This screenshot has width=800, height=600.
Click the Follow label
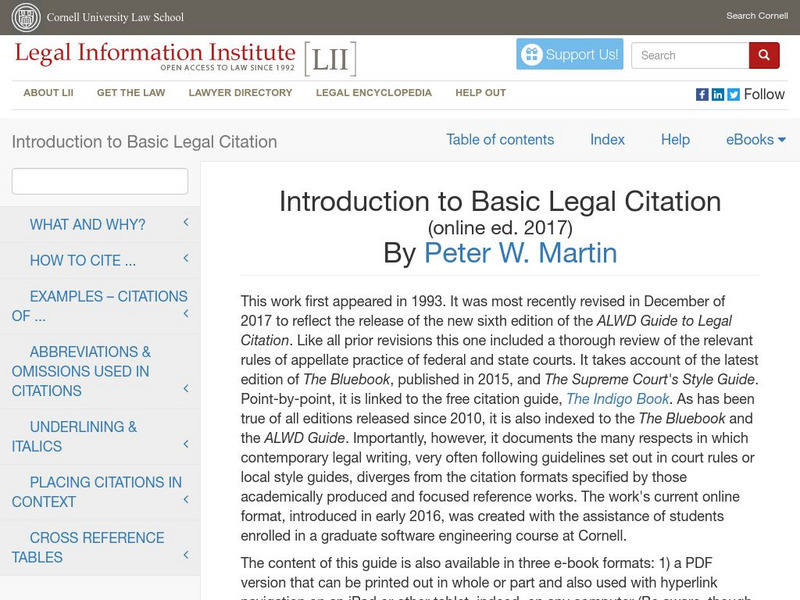[x=764, y=94]
